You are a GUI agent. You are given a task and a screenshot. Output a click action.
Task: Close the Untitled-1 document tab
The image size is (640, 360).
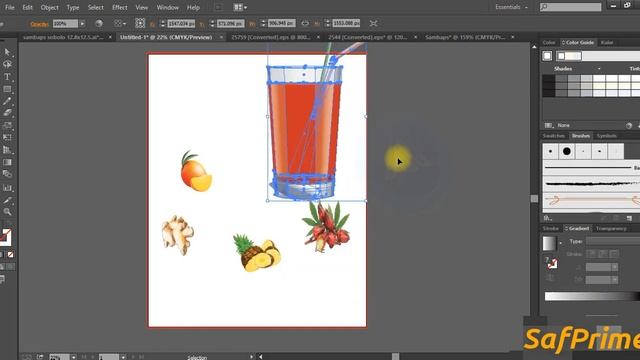pyautogui.click(x=221, y=37)
